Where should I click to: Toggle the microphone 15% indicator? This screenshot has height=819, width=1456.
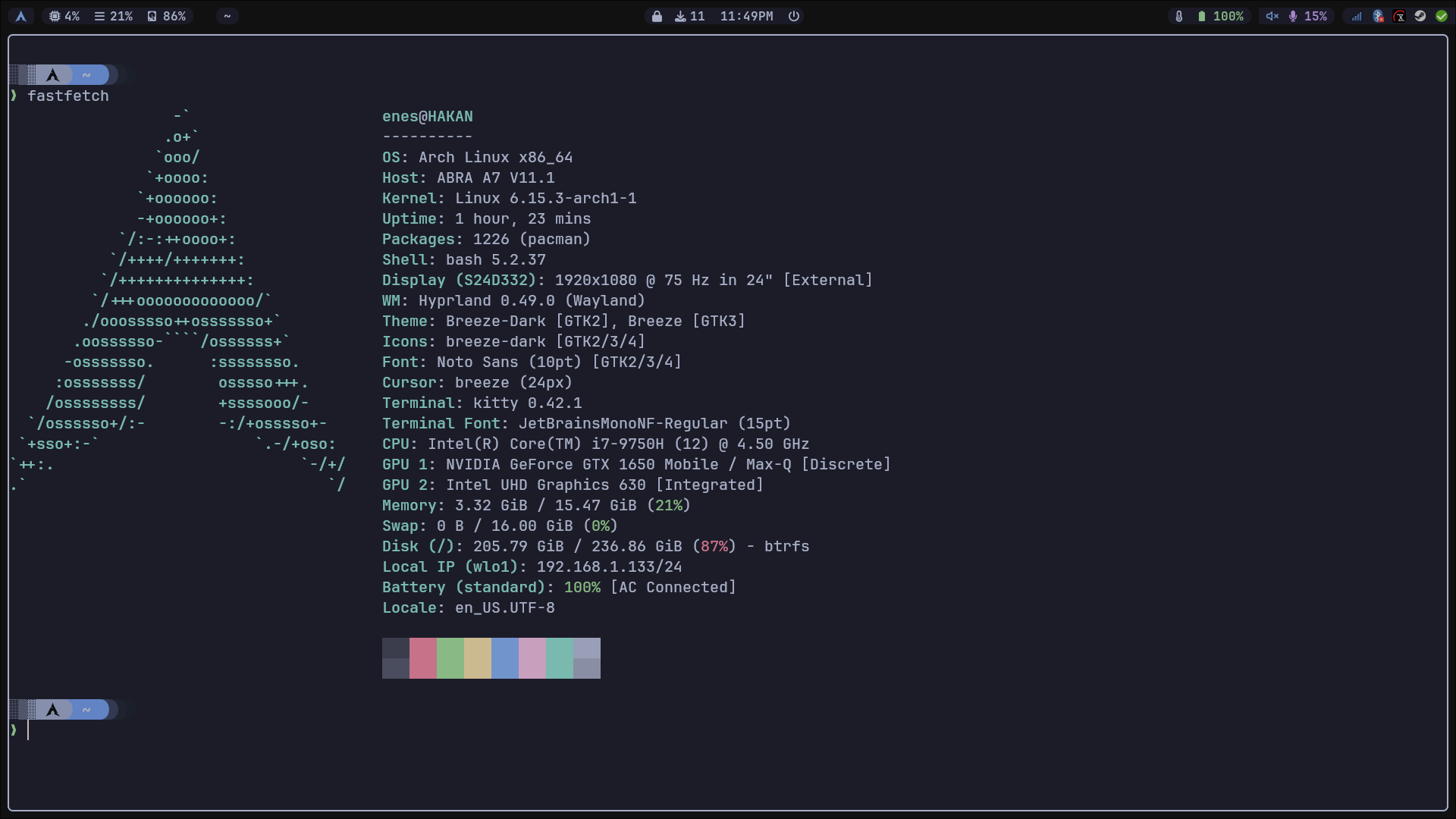click(x=1308, y=16)
